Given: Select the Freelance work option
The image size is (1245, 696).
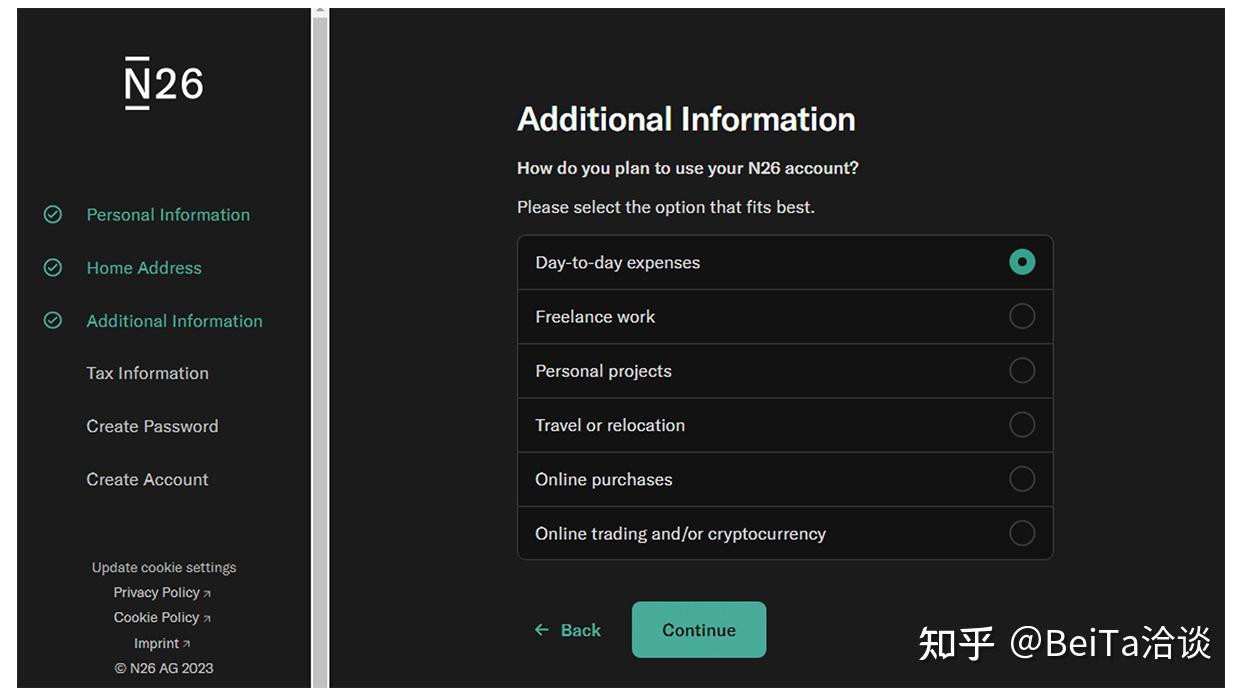Looking at the screenshot, I should tap(1022, 316).
